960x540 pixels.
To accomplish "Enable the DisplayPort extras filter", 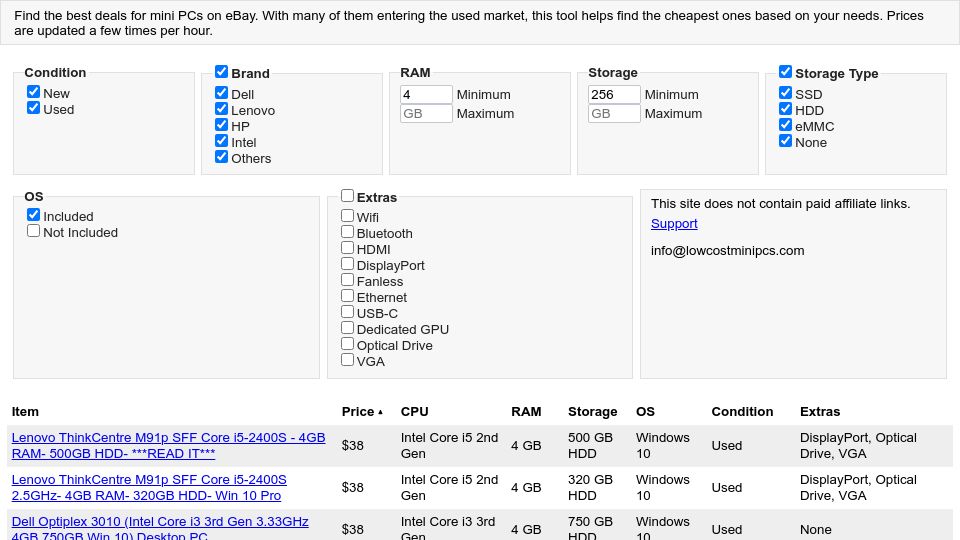I will pos(347,263).
